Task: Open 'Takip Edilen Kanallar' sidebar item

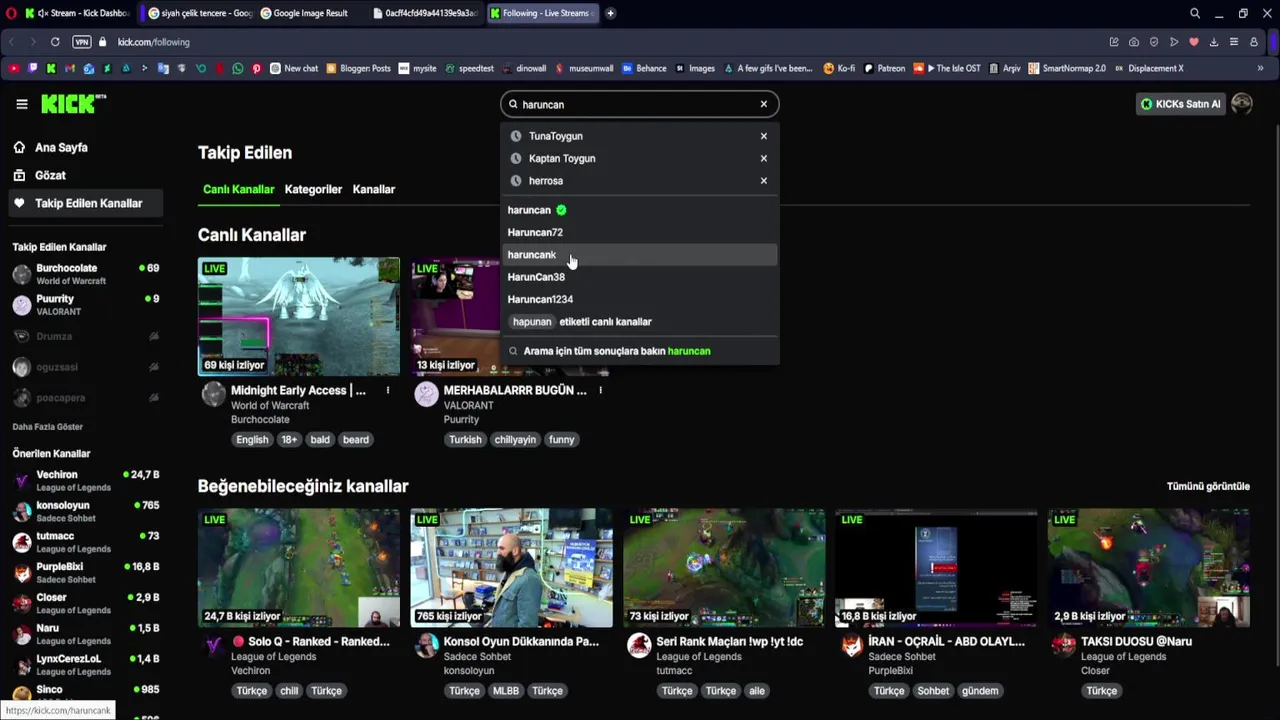Action: click(83, 203)
